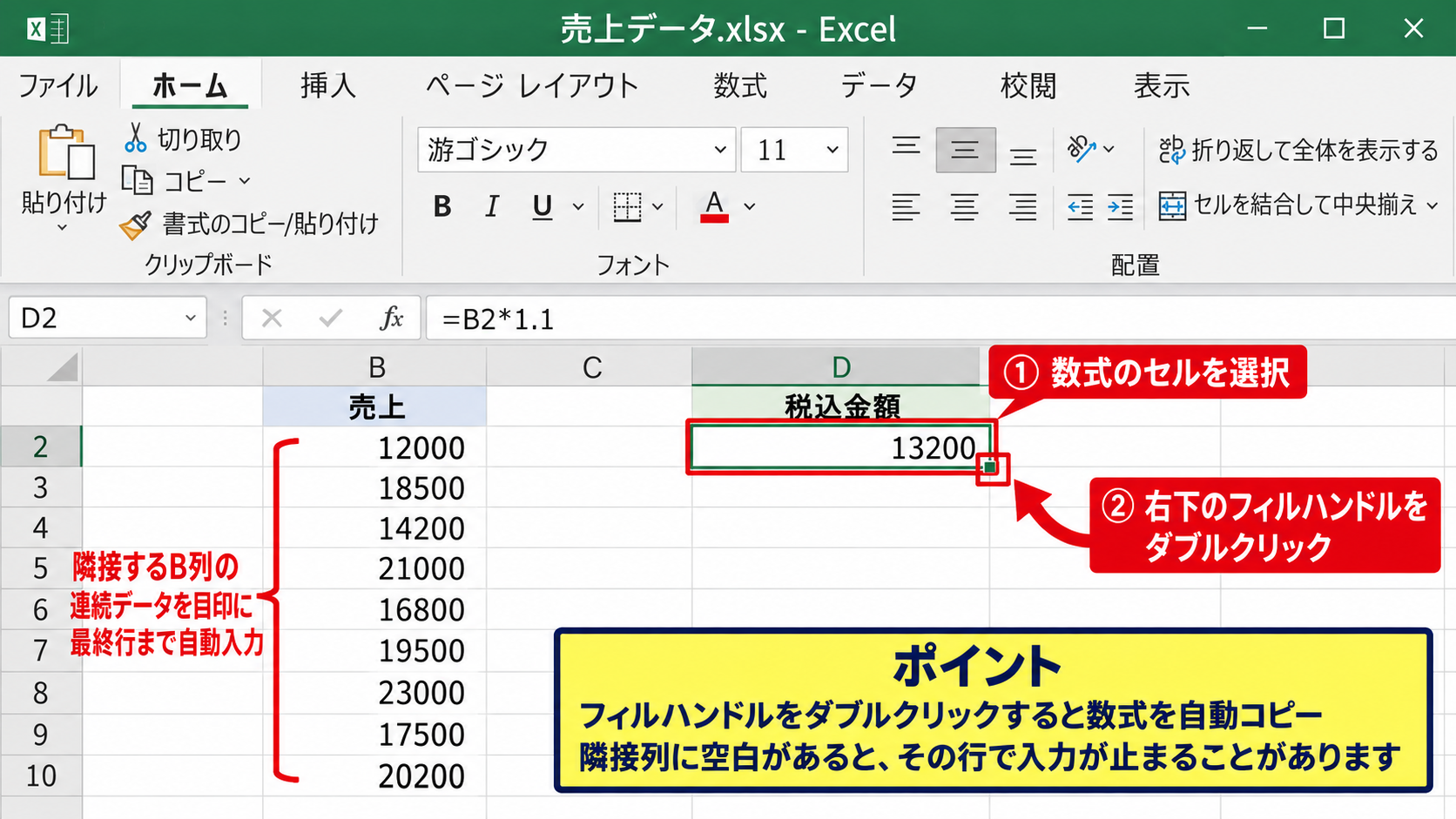Screen dimensions: 1456x819
Task: Select the cell with 23000
Action: tap(375, 693)
